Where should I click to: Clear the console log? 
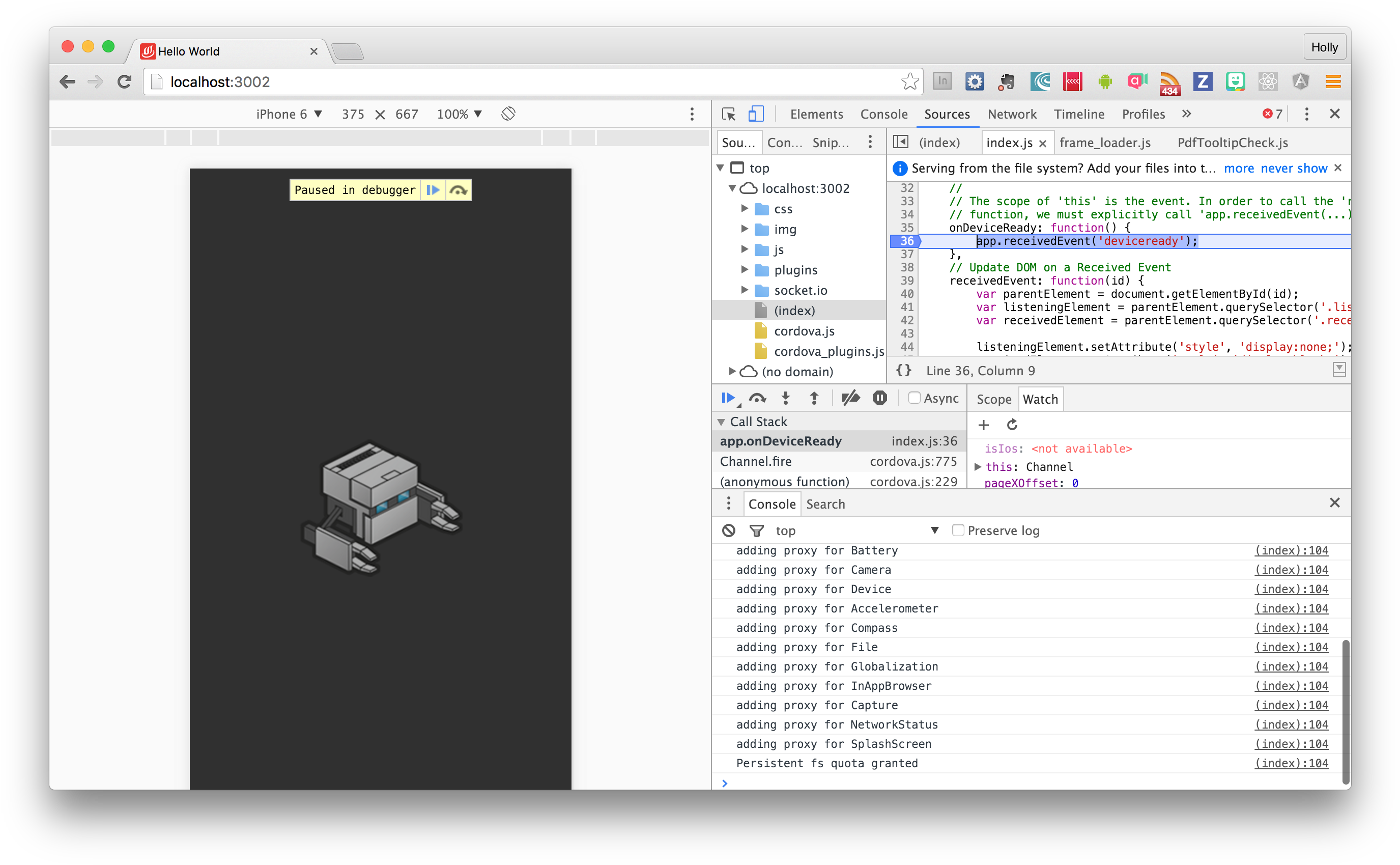728,531
